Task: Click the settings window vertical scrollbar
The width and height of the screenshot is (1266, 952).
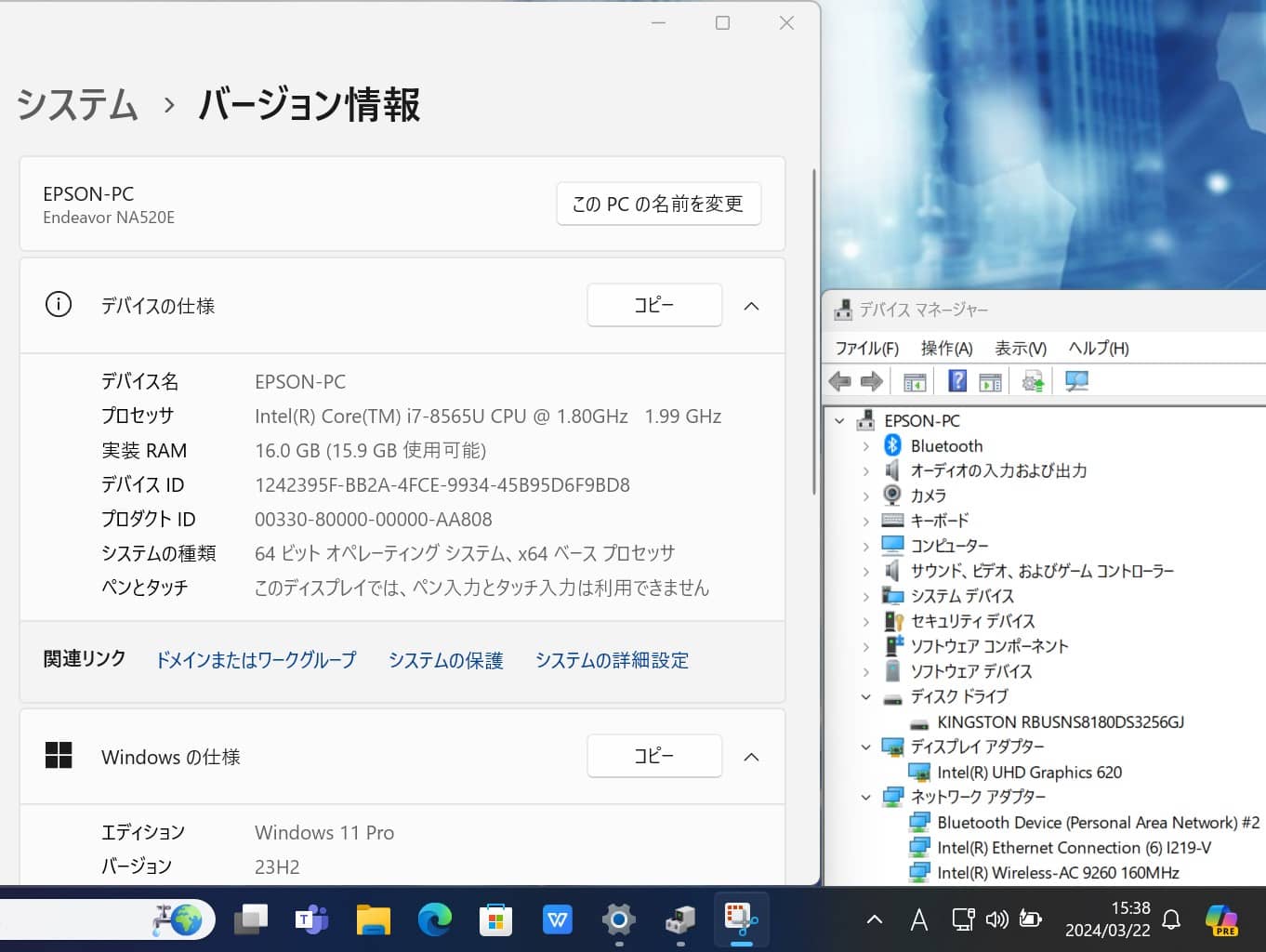Action: [814, 330]
